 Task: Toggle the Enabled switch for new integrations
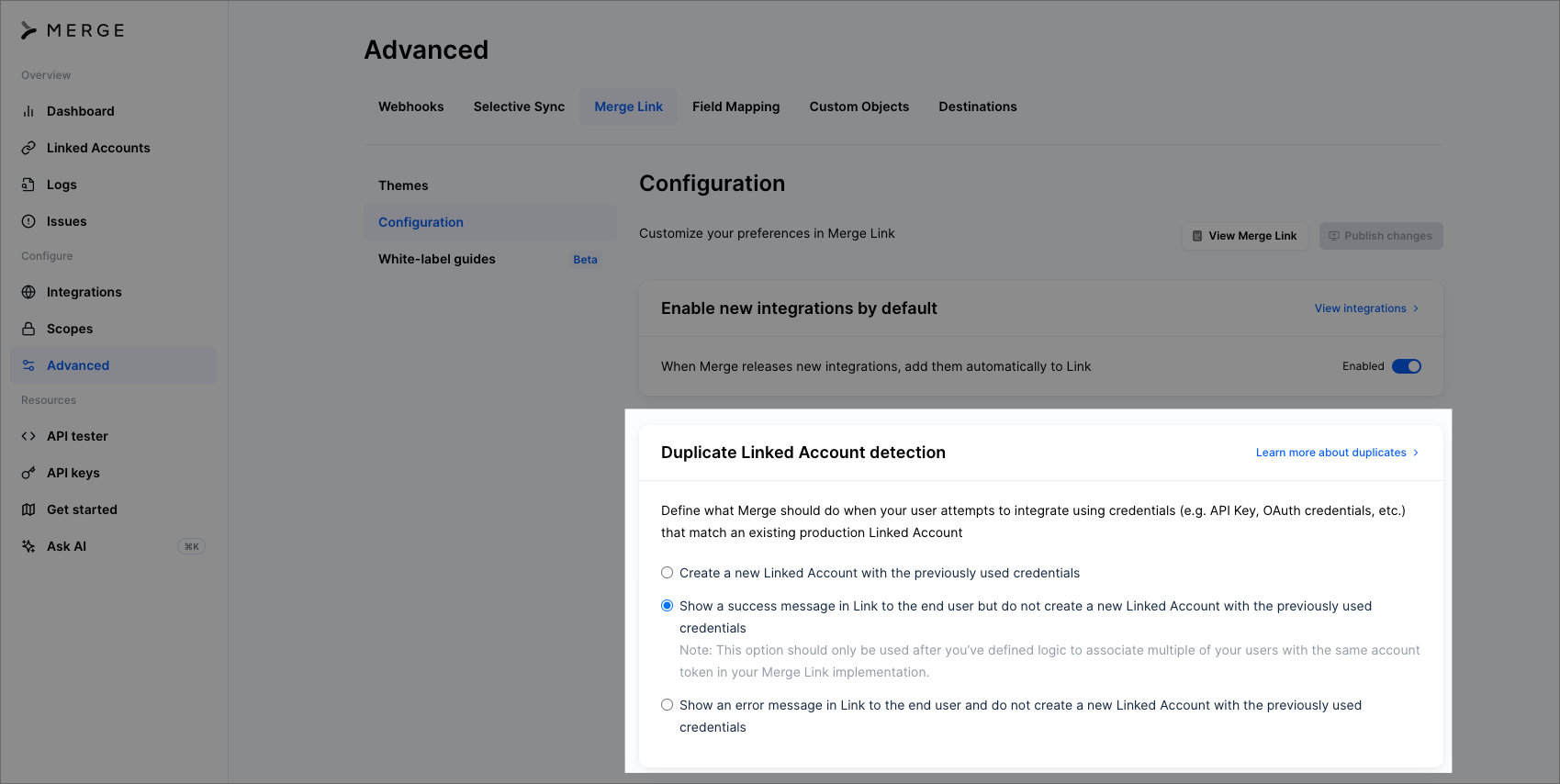coord(1406,366)
